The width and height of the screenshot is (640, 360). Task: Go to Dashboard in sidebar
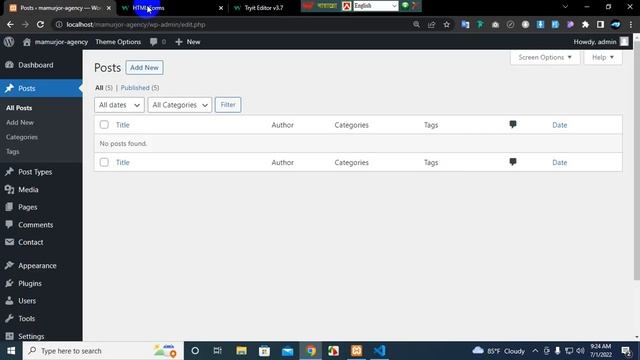point(41,65)
